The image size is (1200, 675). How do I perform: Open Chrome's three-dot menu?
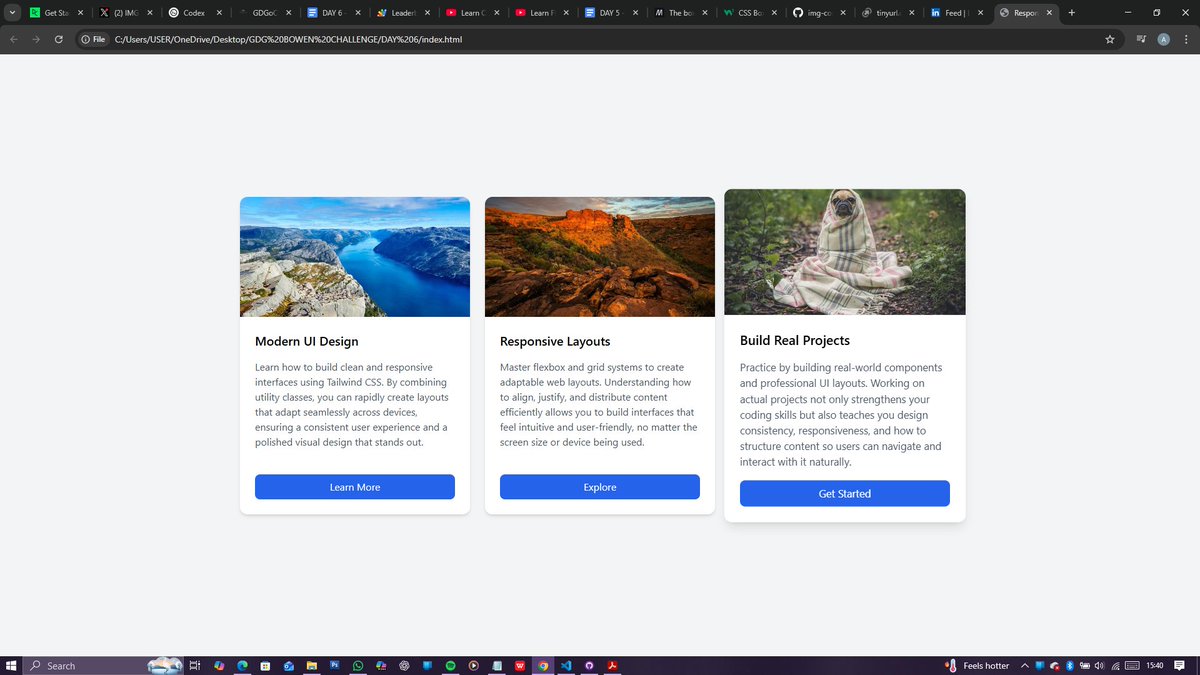pyautogui.click(x=1186, y=39)
